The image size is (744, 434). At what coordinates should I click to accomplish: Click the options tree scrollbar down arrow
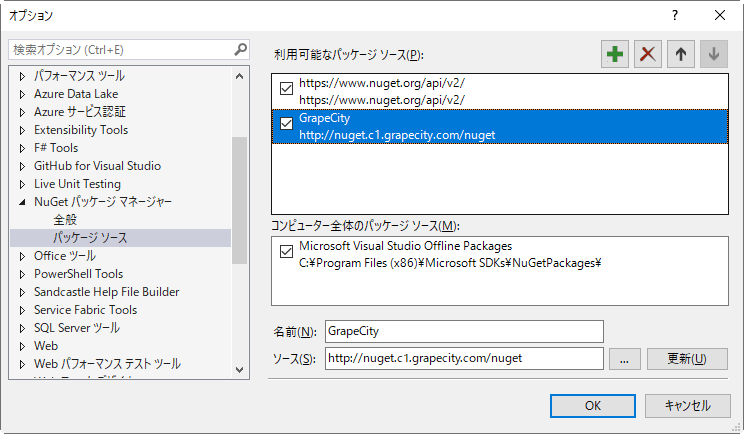(x=240, y=369)
